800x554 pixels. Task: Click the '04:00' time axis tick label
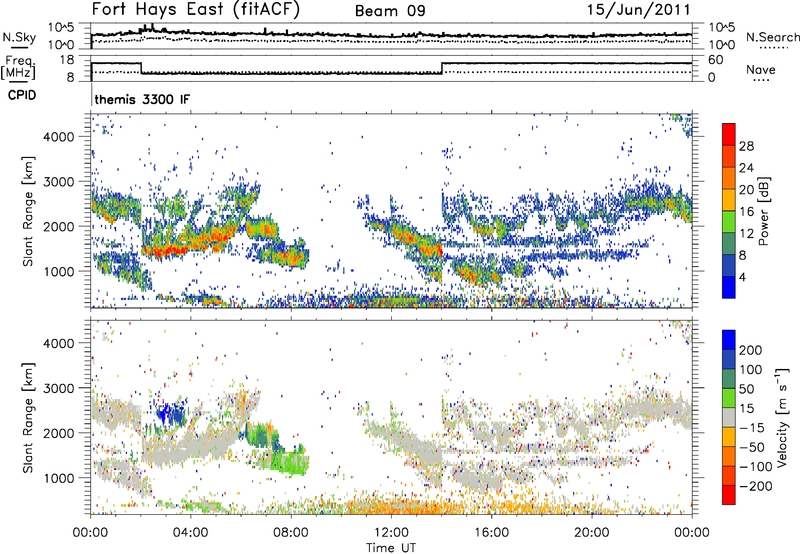pyautogui.click(x=190, y=533)
